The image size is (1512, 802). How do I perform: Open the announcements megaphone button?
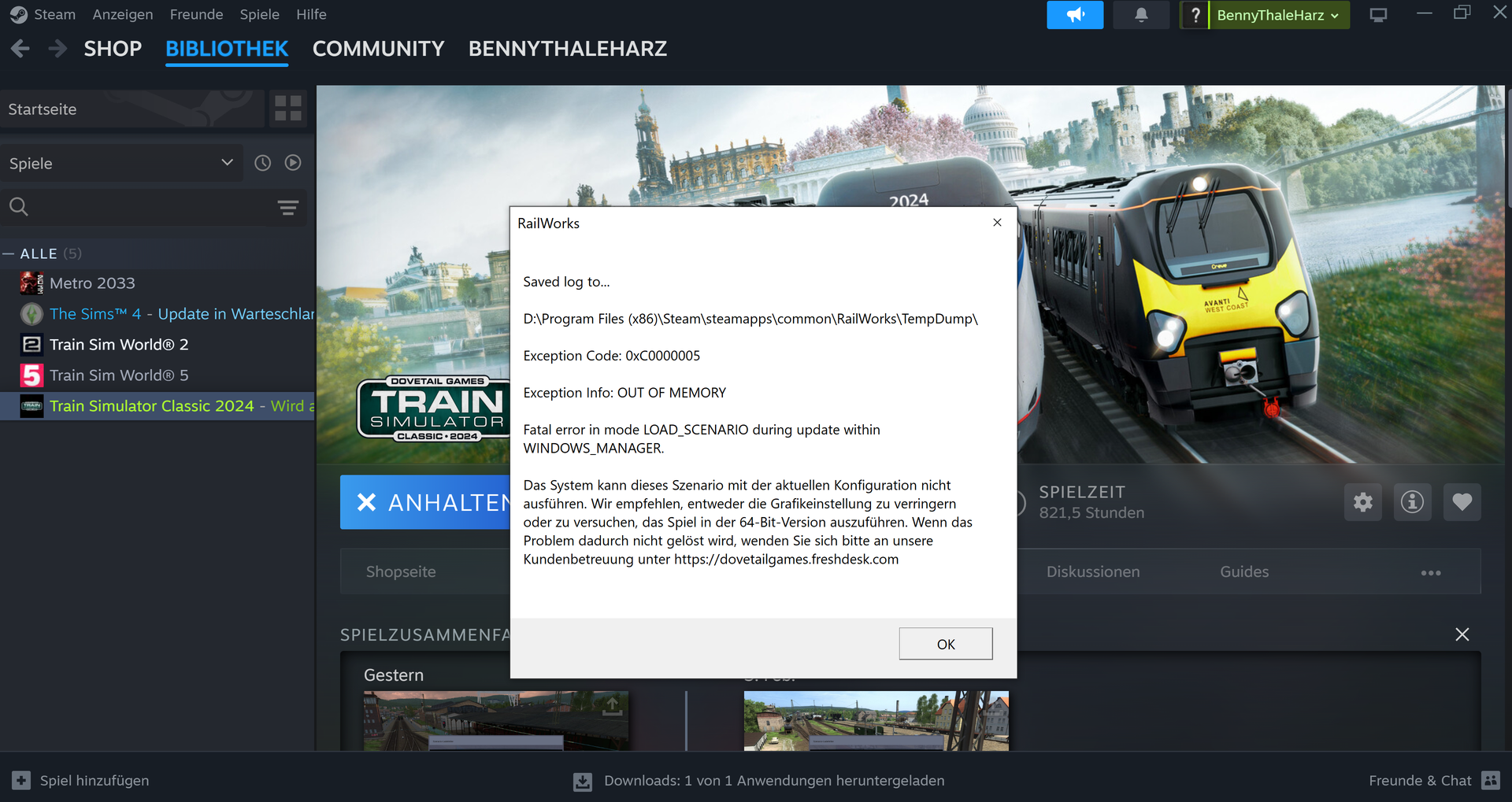(x=1075, y=15)
